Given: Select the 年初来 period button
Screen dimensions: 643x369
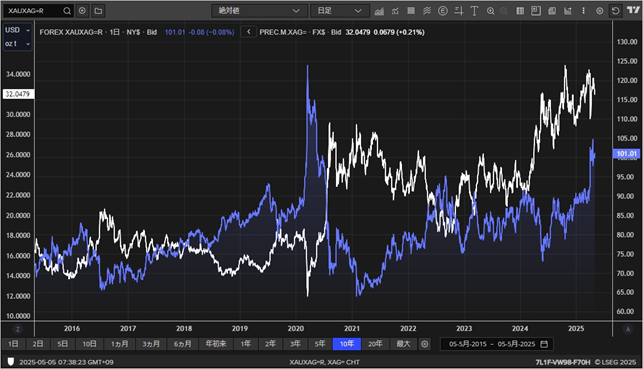Looking at the screenshot, I should coord(216,344).
